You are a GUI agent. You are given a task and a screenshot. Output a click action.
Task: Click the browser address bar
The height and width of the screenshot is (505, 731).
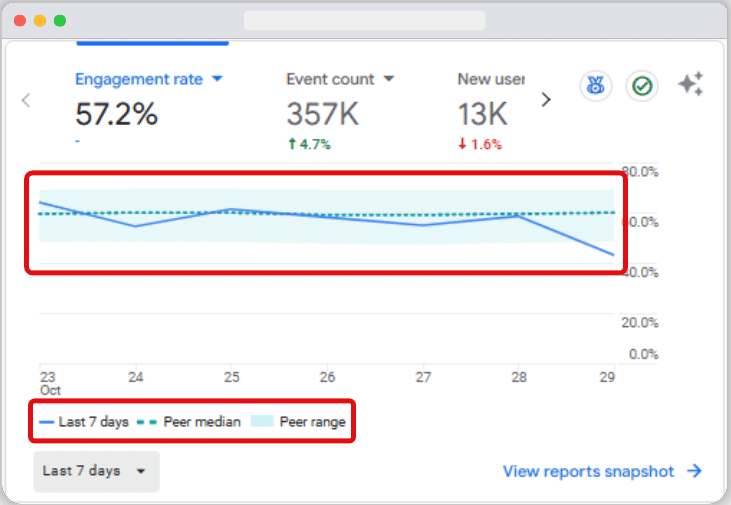click(365, 21)
